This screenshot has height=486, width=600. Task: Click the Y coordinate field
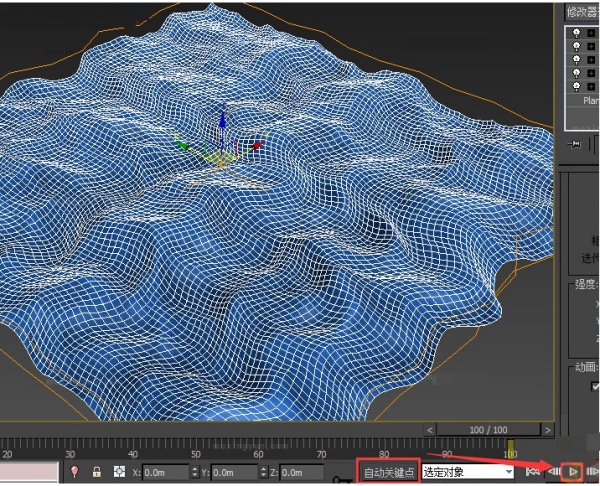[235, 473]
